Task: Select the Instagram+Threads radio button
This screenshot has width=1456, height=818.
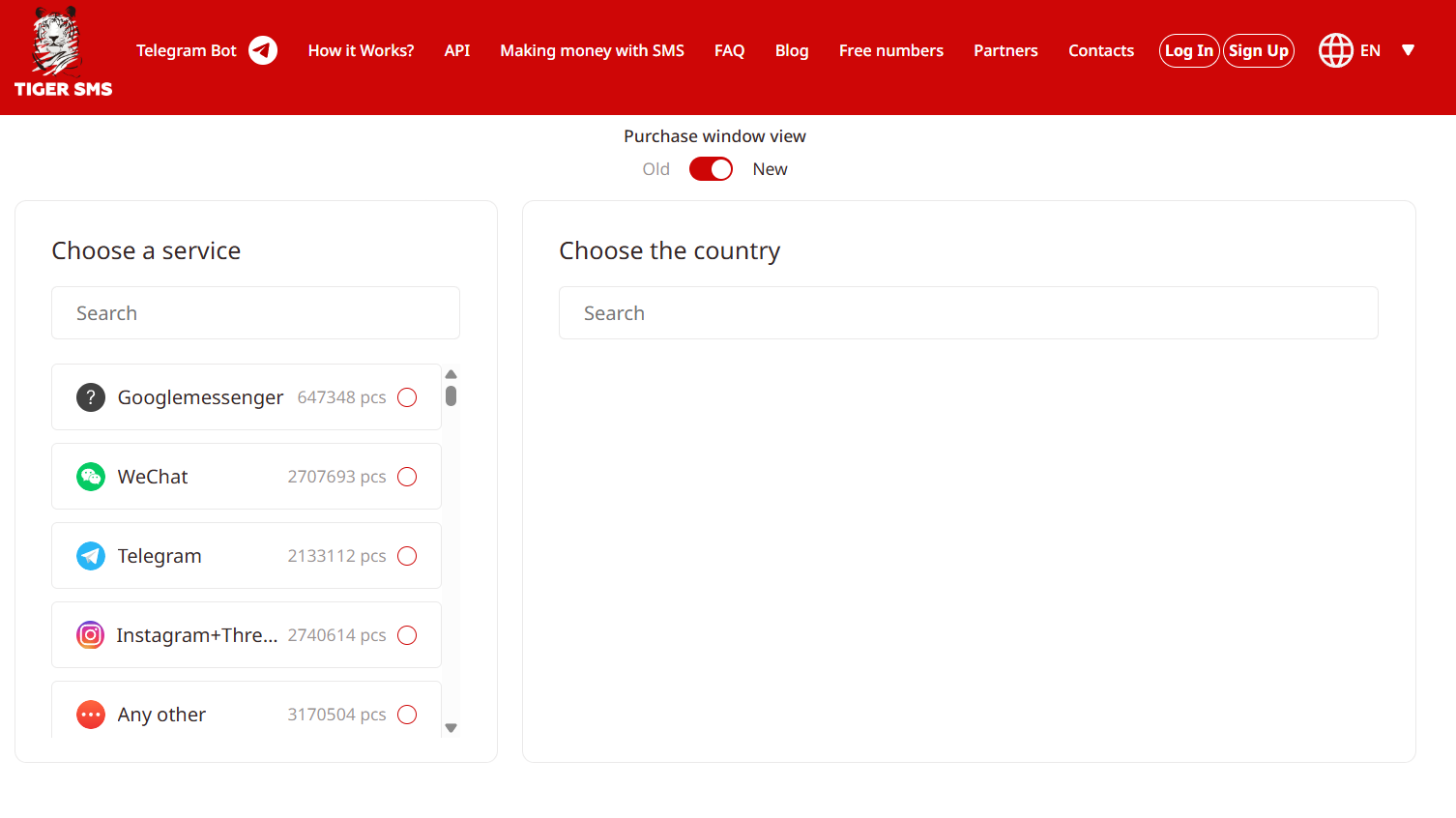Action: (x=407, y=635)
